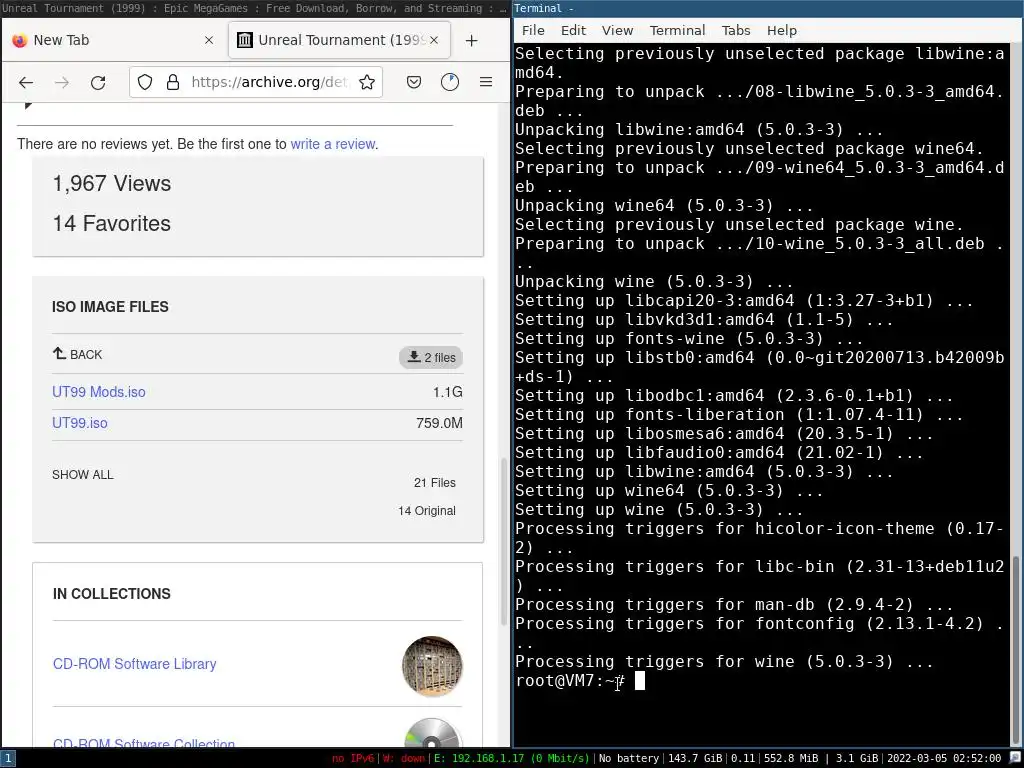
Task: Download UT99.iso
Action: point(80,423)
